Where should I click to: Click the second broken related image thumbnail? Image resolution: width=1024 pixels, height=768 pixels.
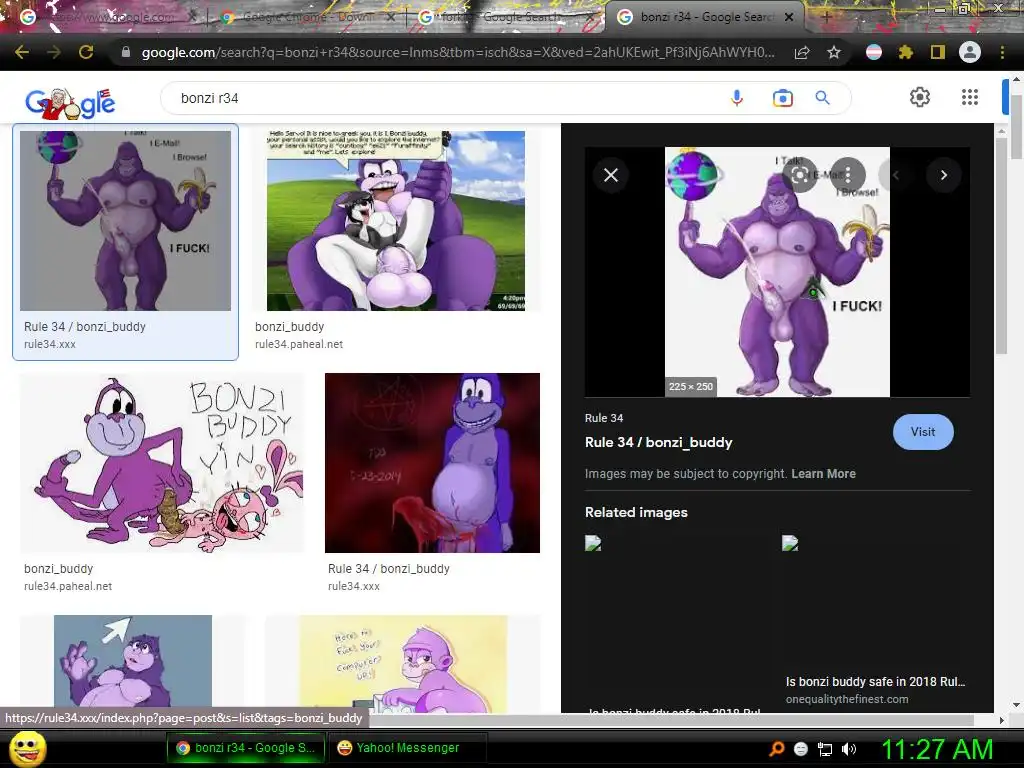pyautogui.click(x=790, y=543)
